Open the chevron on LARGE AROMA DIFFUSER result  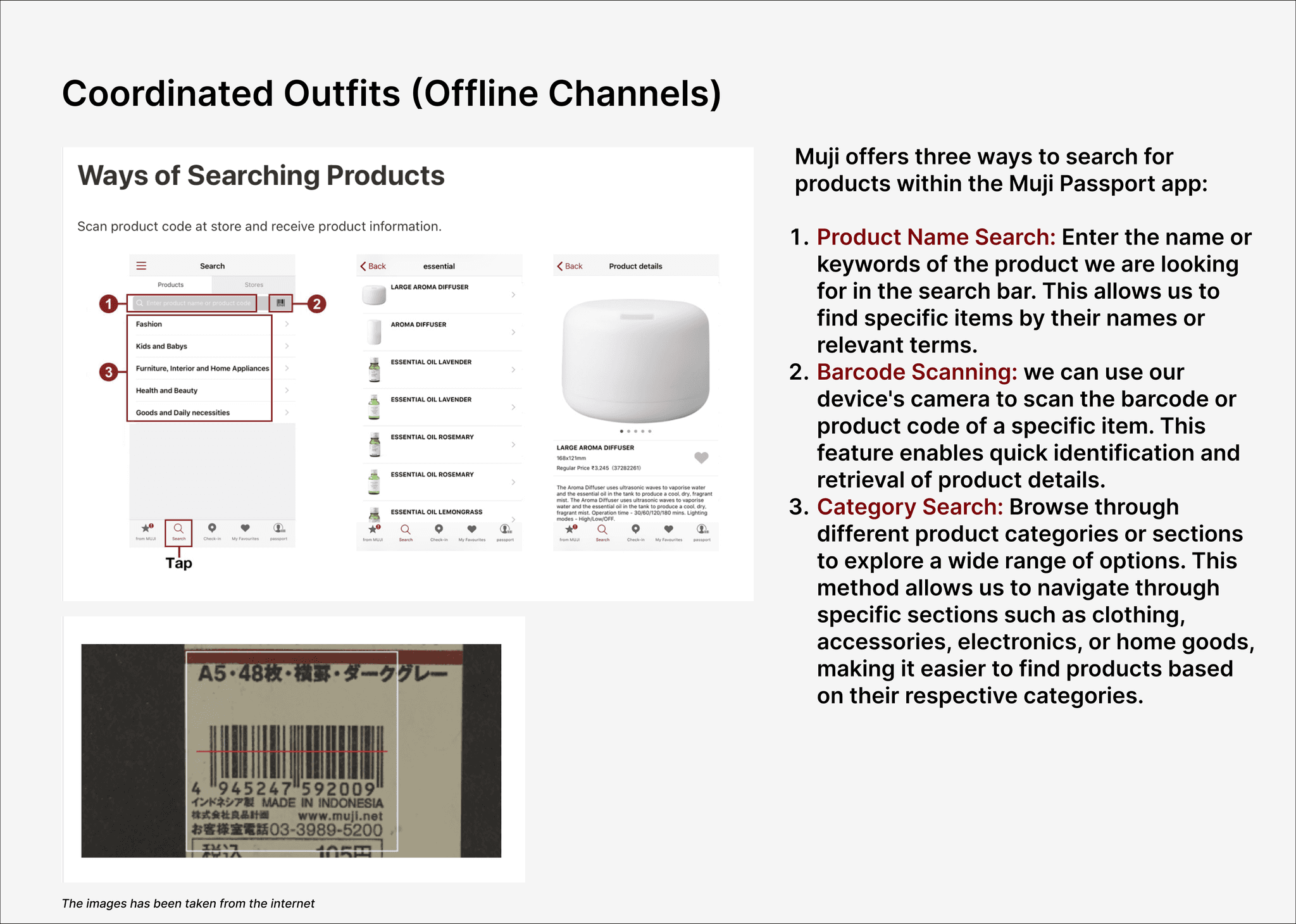[513, 295]
